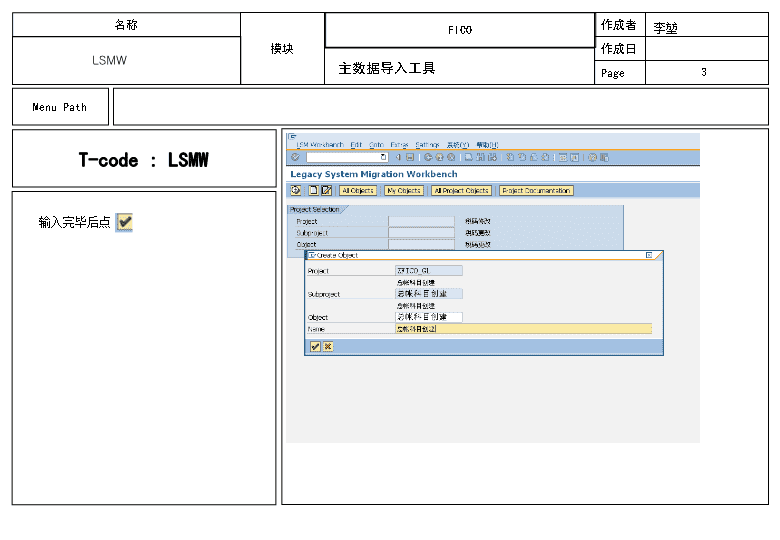Screen dimensions: 780x540
Task: Cancel Create Object dialog with X icon
Action: click(x=328, y=347)
